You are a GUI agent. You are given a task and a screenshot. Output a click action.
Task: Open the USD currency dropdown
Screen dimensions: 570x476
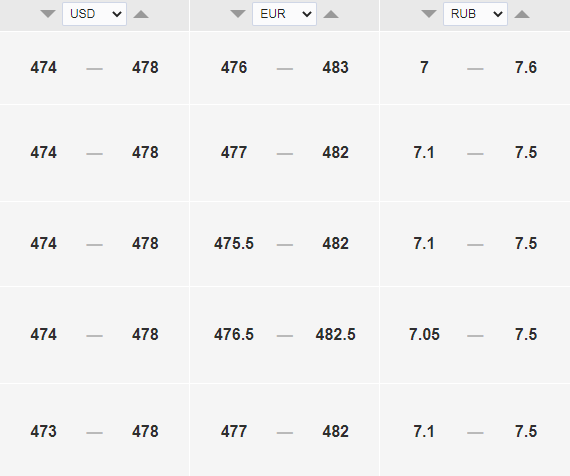click(x=95, y=14)
